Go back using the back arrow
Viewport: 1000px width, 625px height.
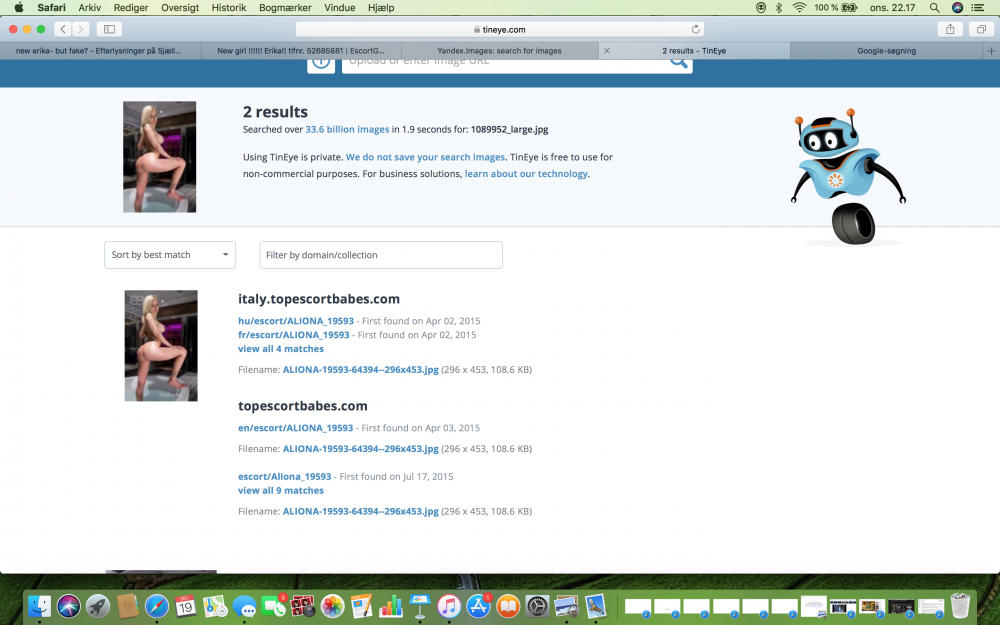click(x=62, y=29)
